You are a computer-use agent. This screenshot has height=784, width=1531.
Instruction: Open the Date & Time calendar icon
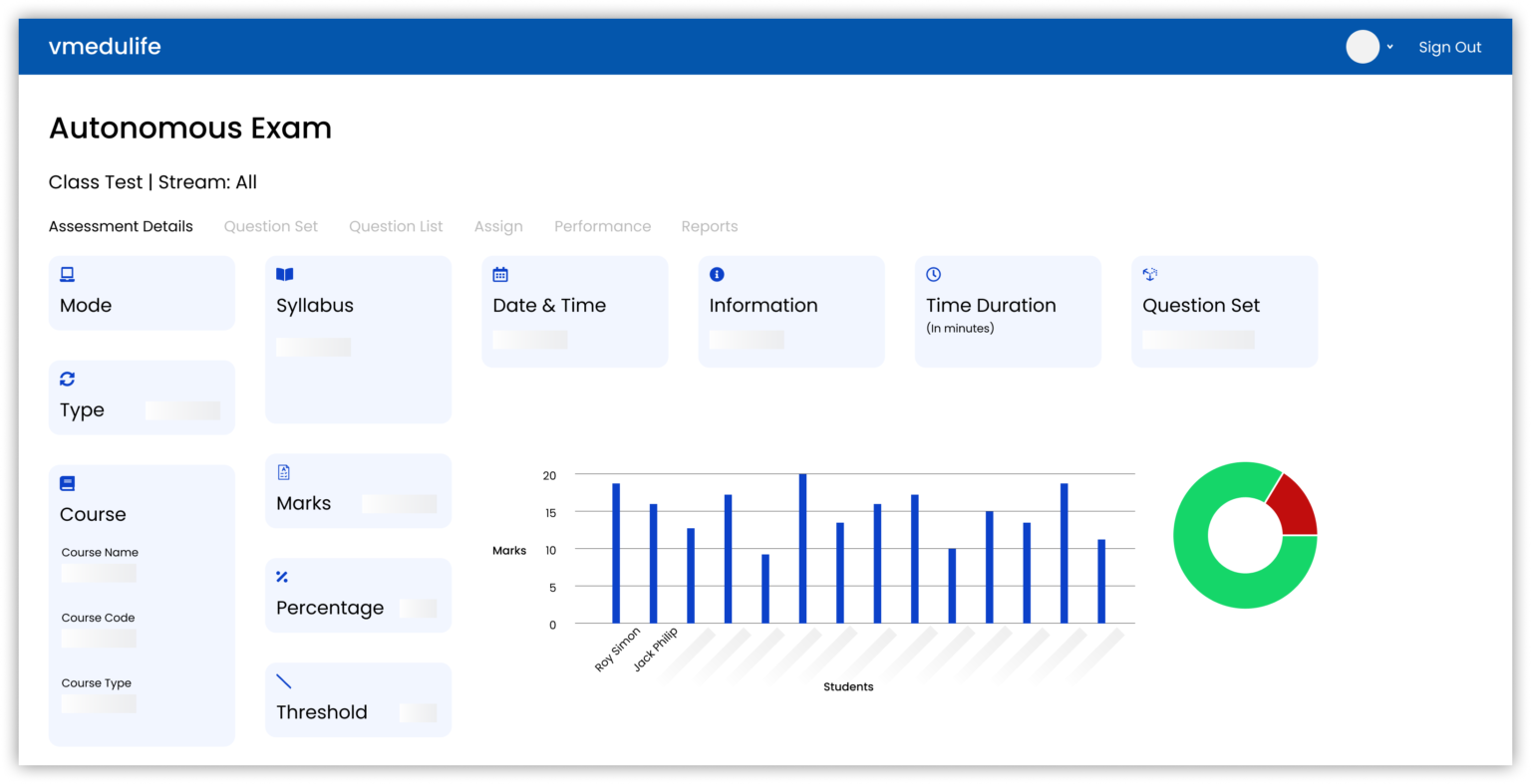(x=499, y=274)
